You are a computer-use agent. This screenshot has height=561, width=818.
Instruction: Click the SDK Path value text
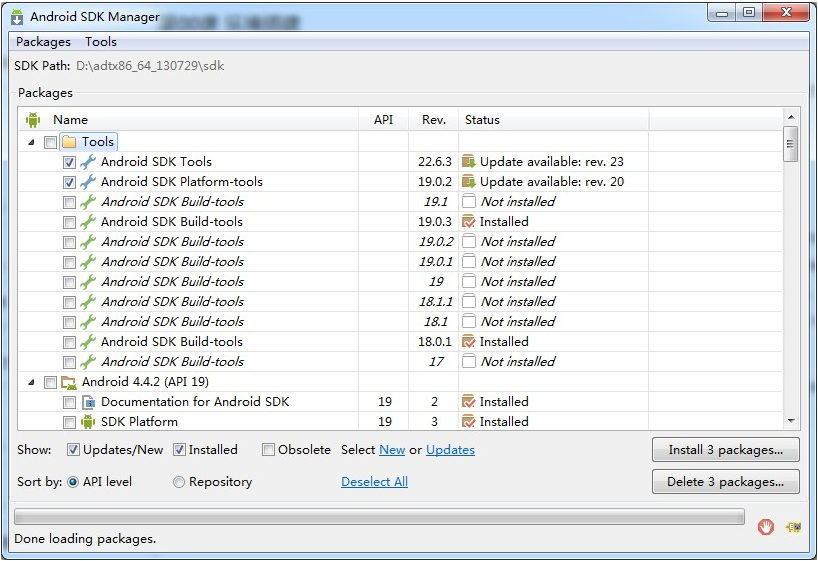click(x=150, y=66)
